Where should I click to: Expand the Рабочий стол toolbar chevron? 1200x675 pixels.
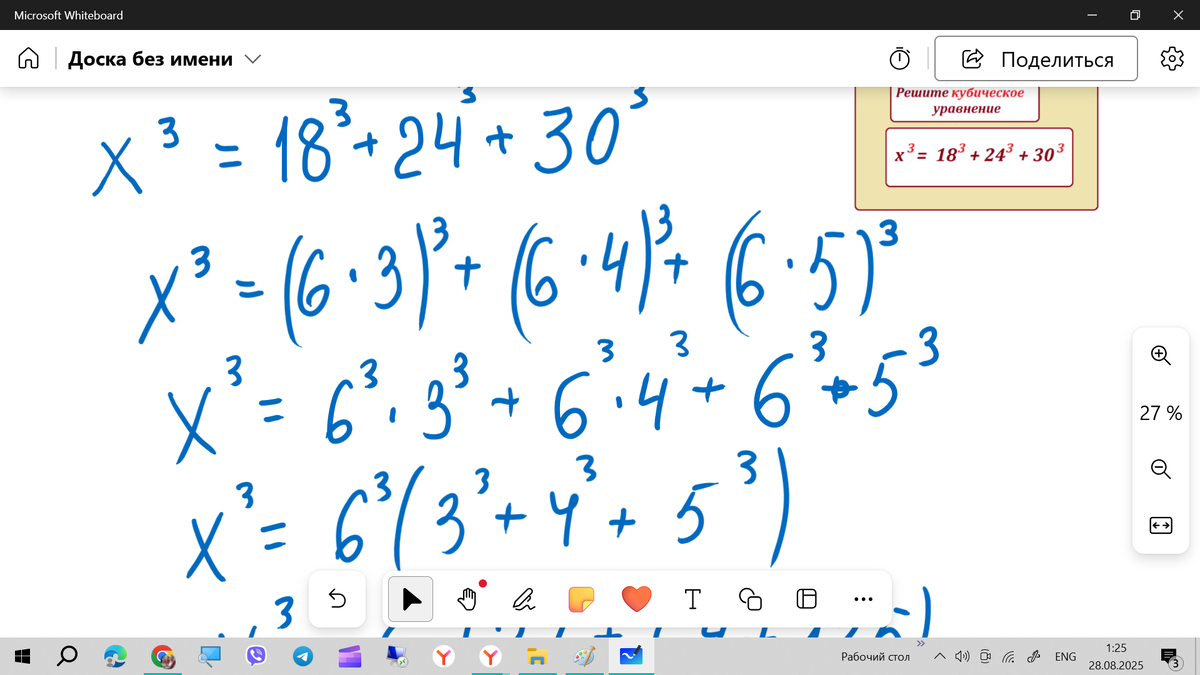(921, 643)
